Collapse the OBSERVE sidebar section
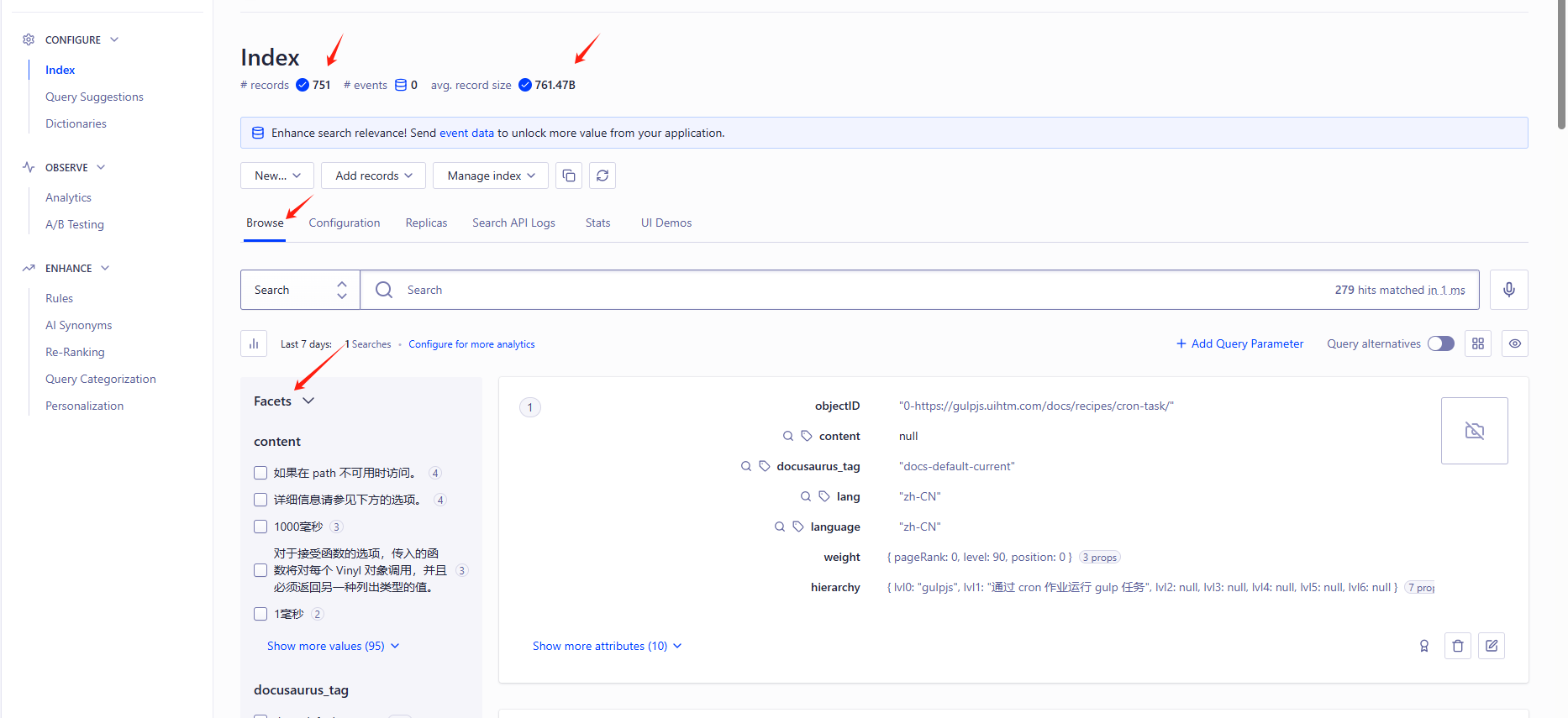The width and height of the screenshot is (1568, 718). [101, 167]
